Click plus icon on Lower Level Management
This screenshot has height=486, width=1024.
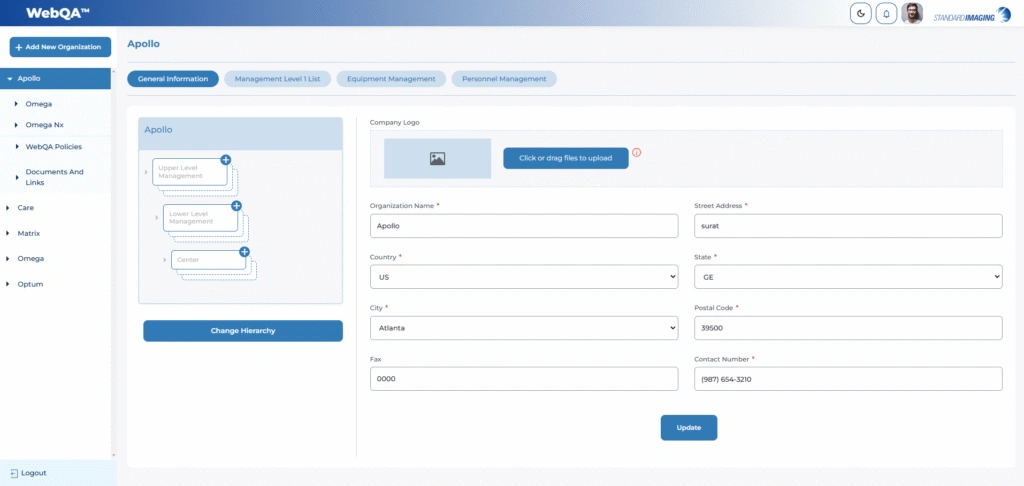[237, 206]
